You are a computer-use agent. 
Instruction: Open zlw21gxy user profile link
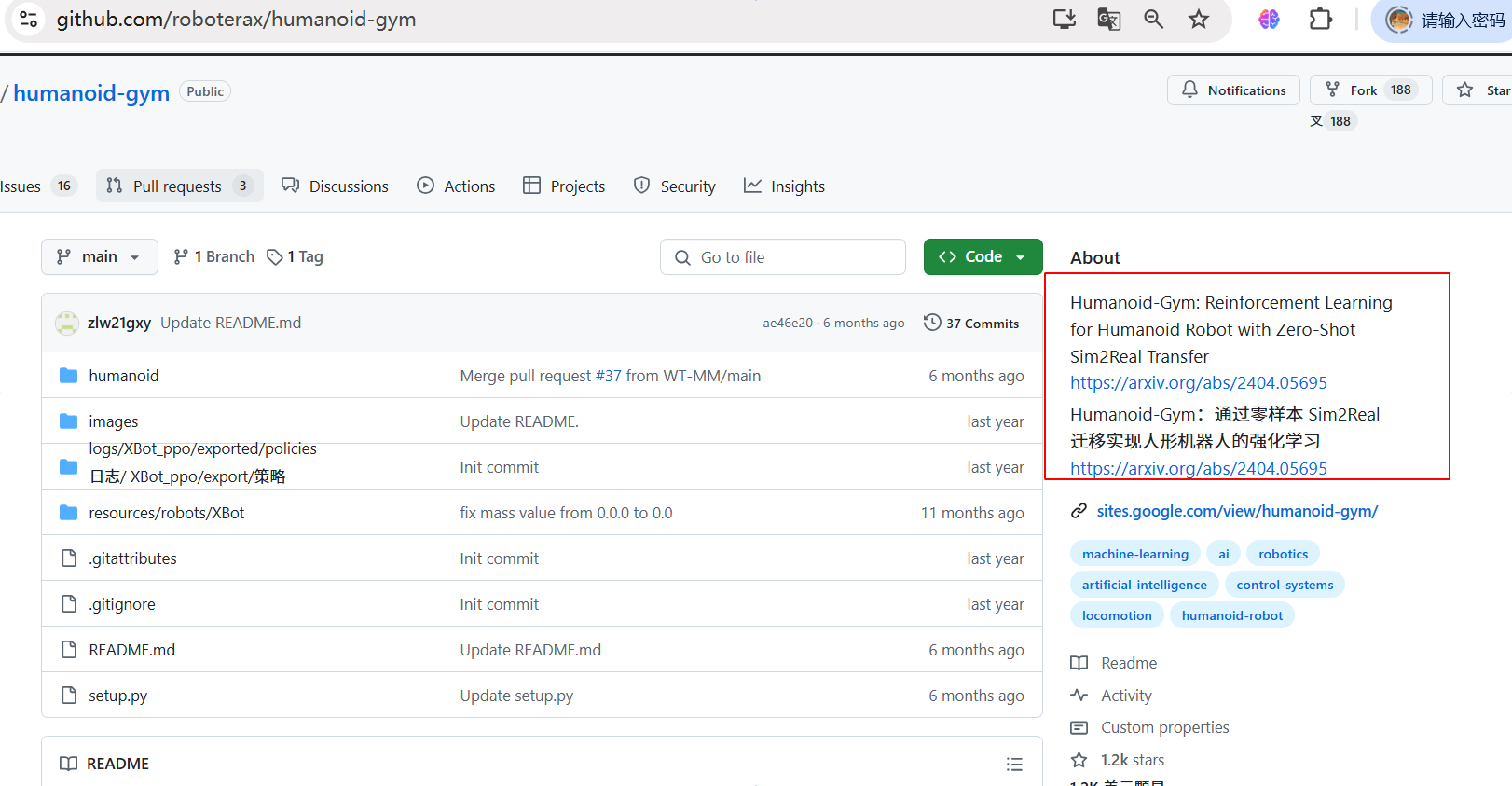119,323
